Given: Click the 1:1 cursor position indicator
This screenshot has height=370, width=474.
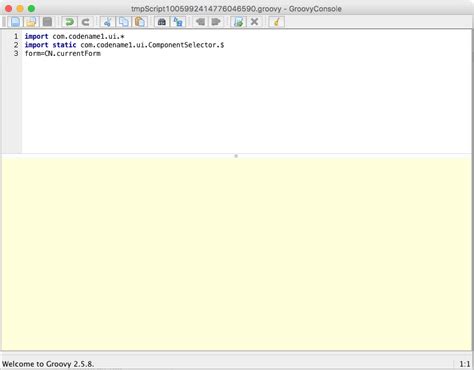Looking at the screenshot, I should click(465, 364).
